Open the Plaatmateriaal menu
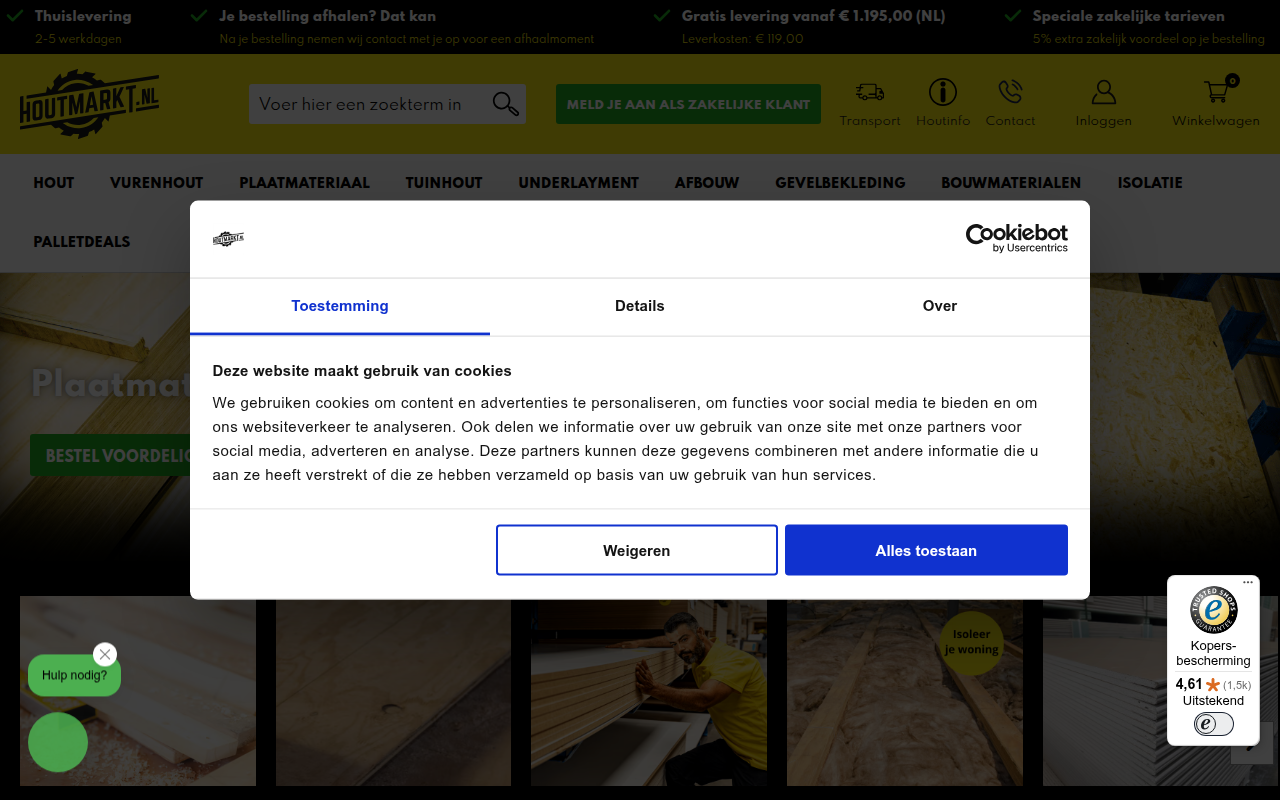1280x800 pixels. point(304,183)
